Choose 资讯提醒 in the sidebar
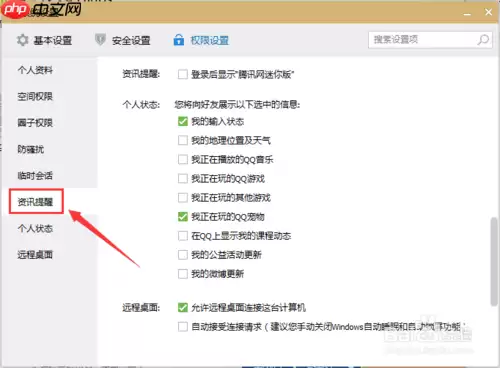Viewport: 500px width, 368px height. pyautogui.click(x=35, y=202)
